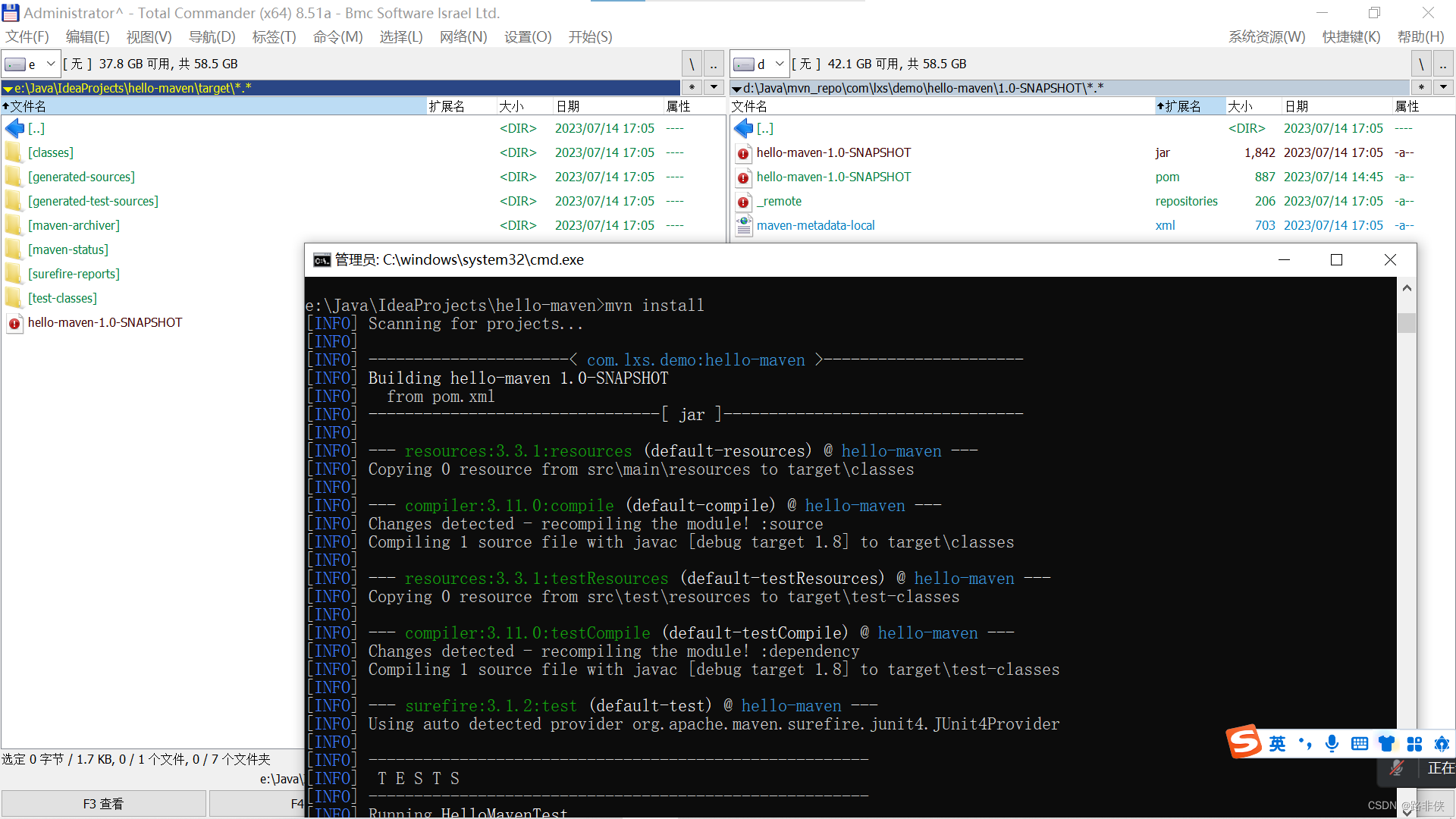The image size is (1456, 819).
Task: Click the Sogou input method logo
Action: pos(1244,742)
